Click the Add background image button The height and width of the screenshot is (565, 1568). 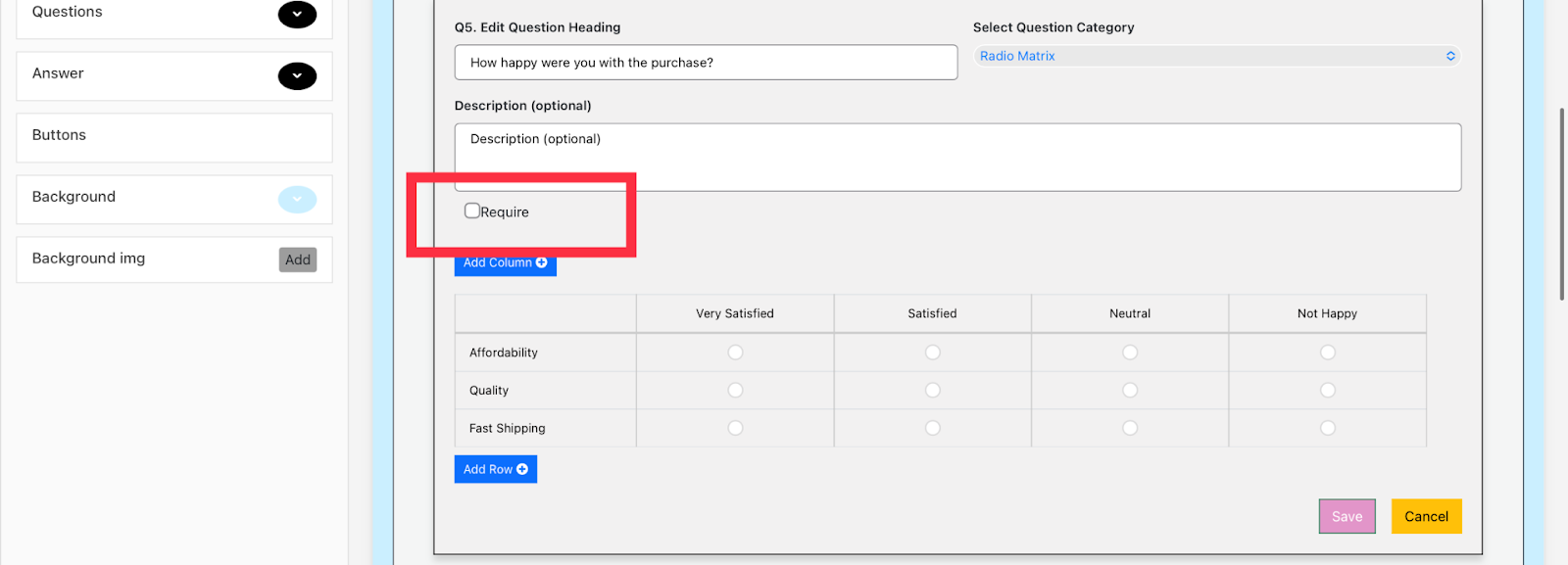[298, 259]
